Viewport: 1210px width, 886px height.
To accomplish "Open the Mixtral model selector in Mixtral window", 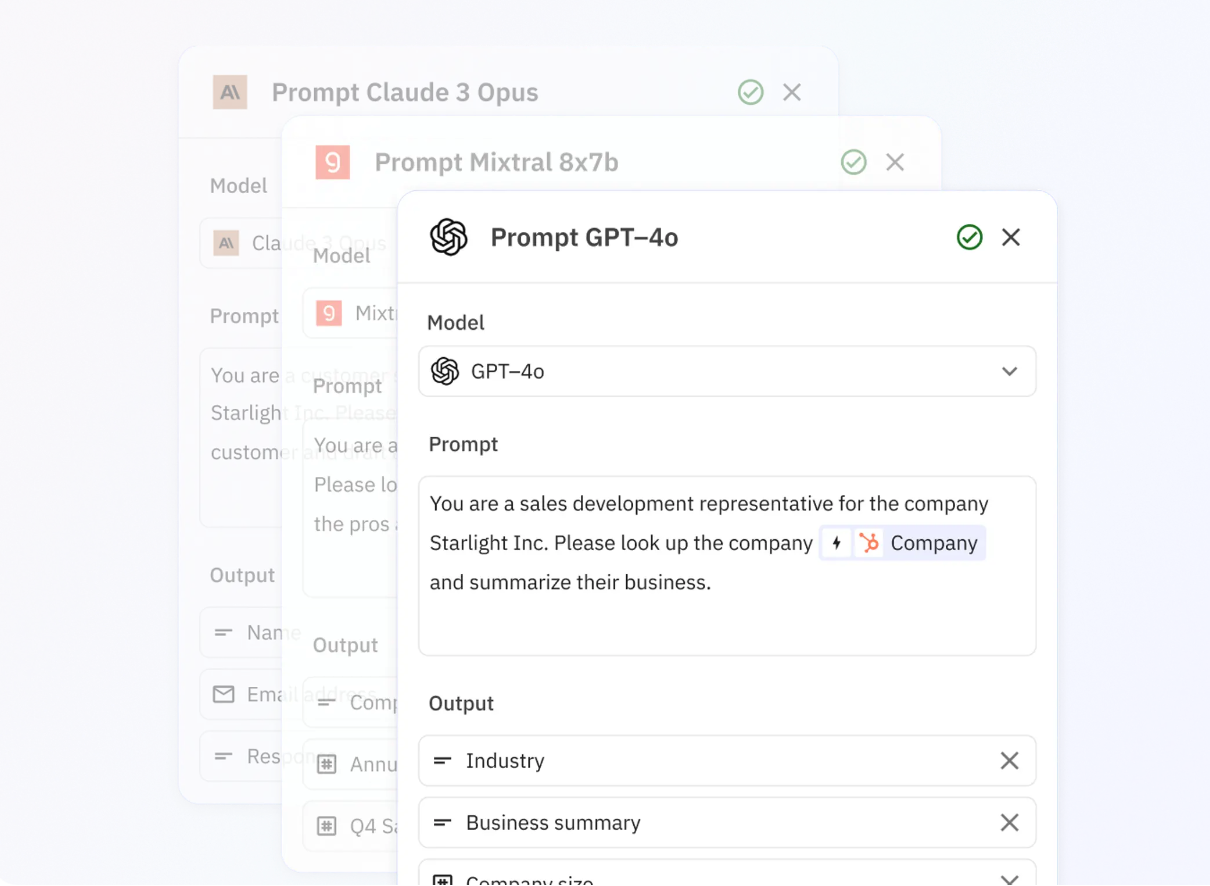I will coord(350,313).
